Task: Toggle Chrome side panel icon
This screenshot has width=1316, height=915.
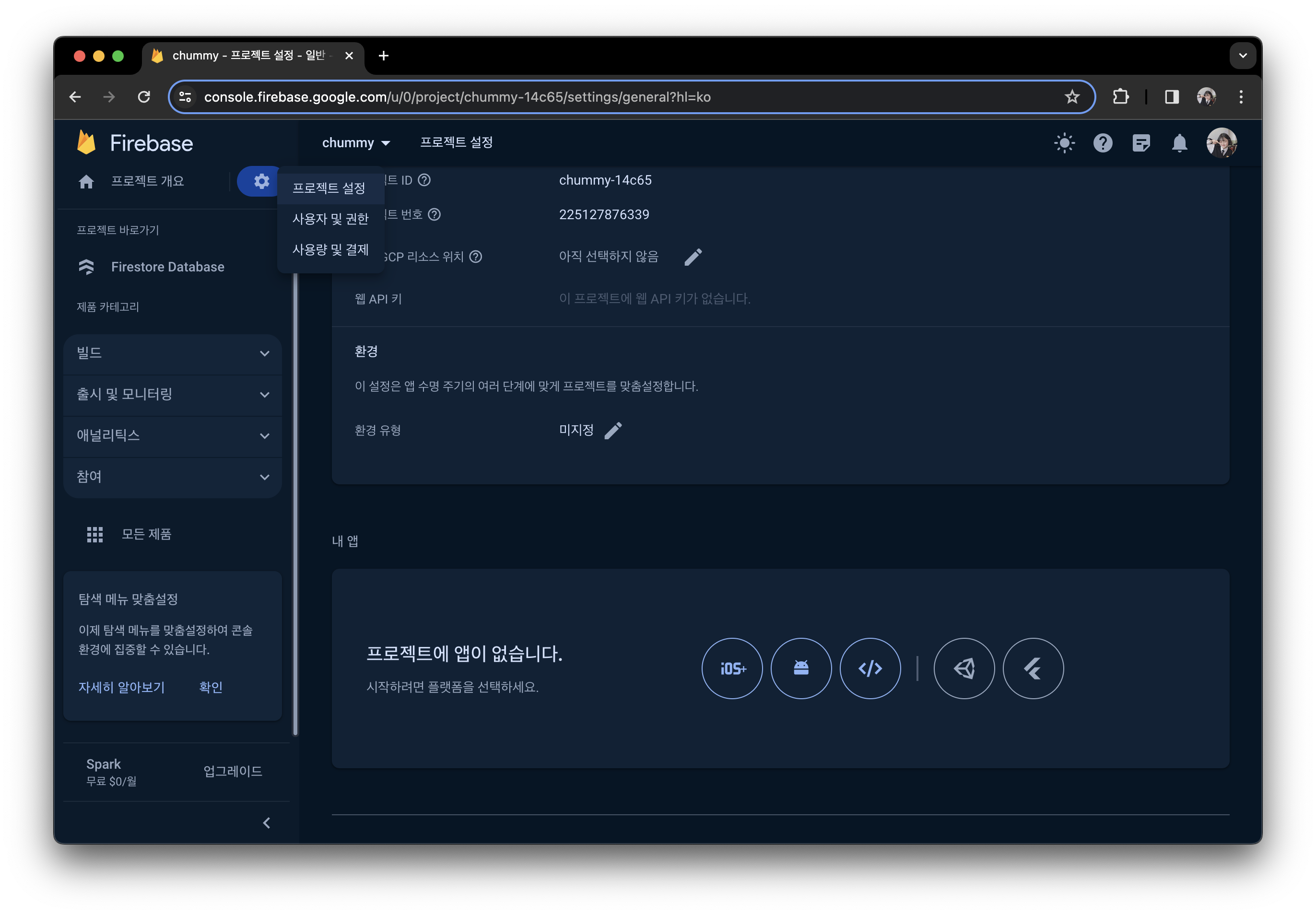Action: point(1172,97)
